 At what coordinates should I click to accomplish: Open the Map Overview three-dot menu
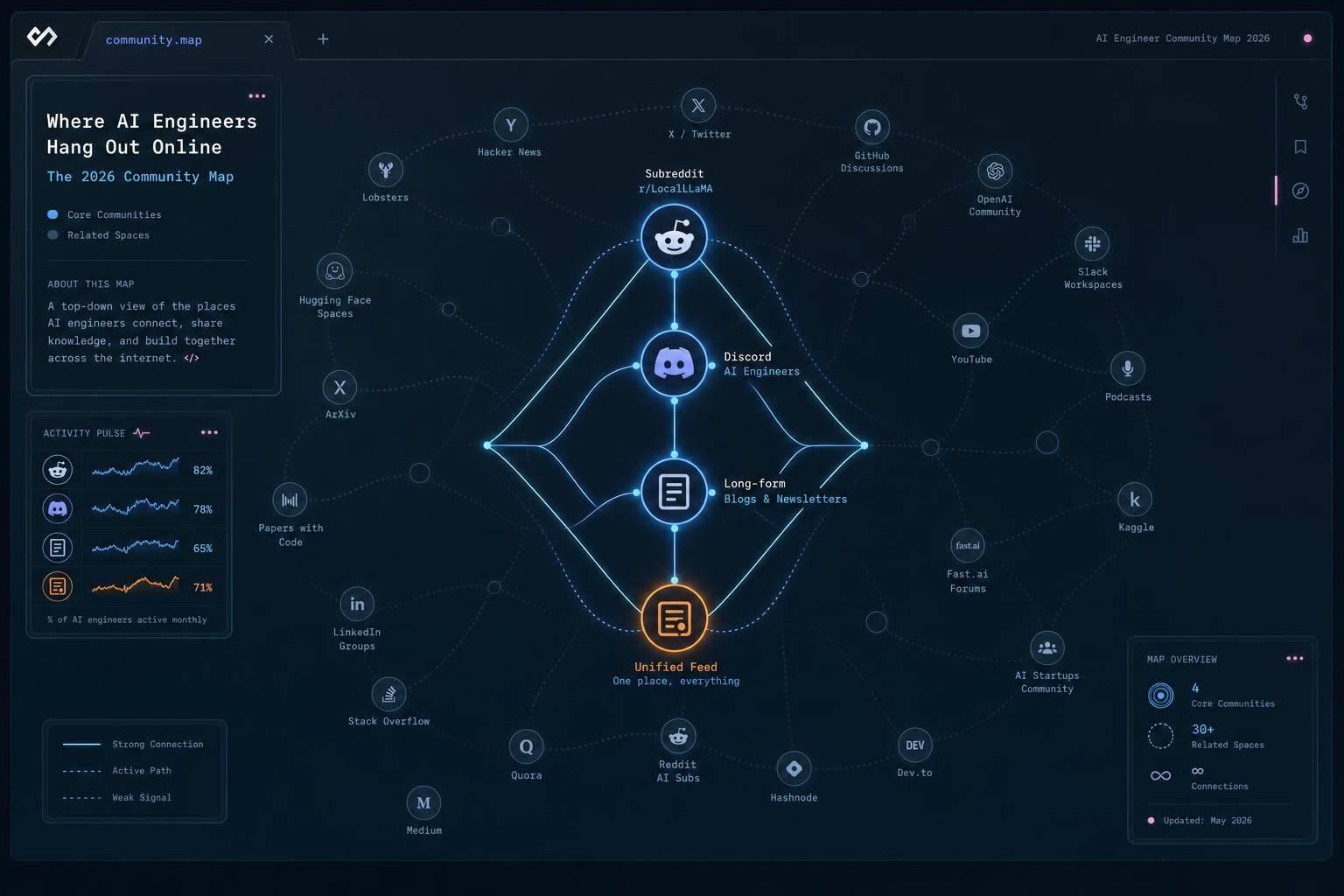(x=1295, y=658)
